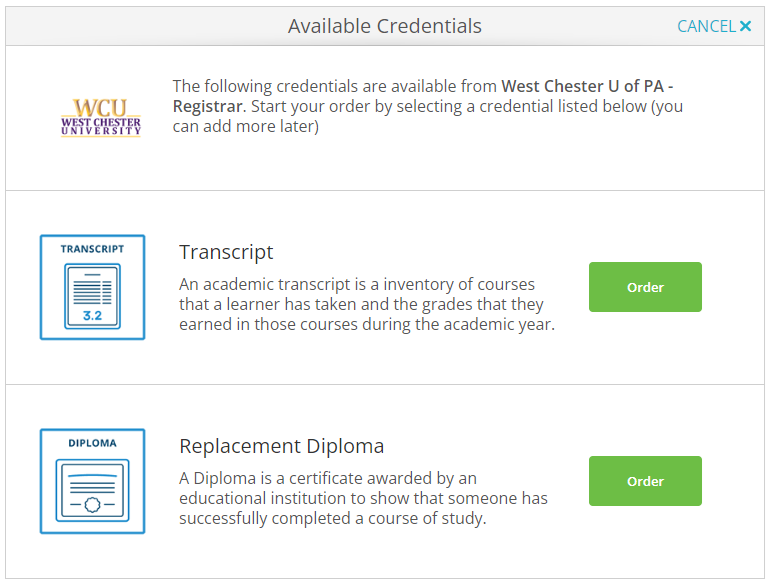The width and height of the screenshot is (776, 584).
Task: Select the Replacement Diploma heading
Action: [x=281, y=446]
